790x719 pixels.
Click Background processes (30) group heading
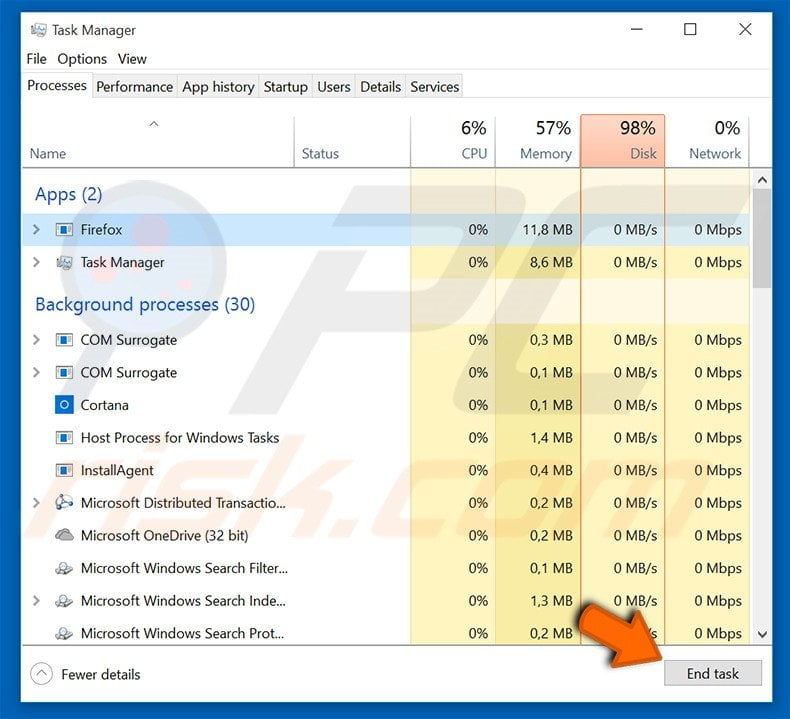(x=145, y=304)
